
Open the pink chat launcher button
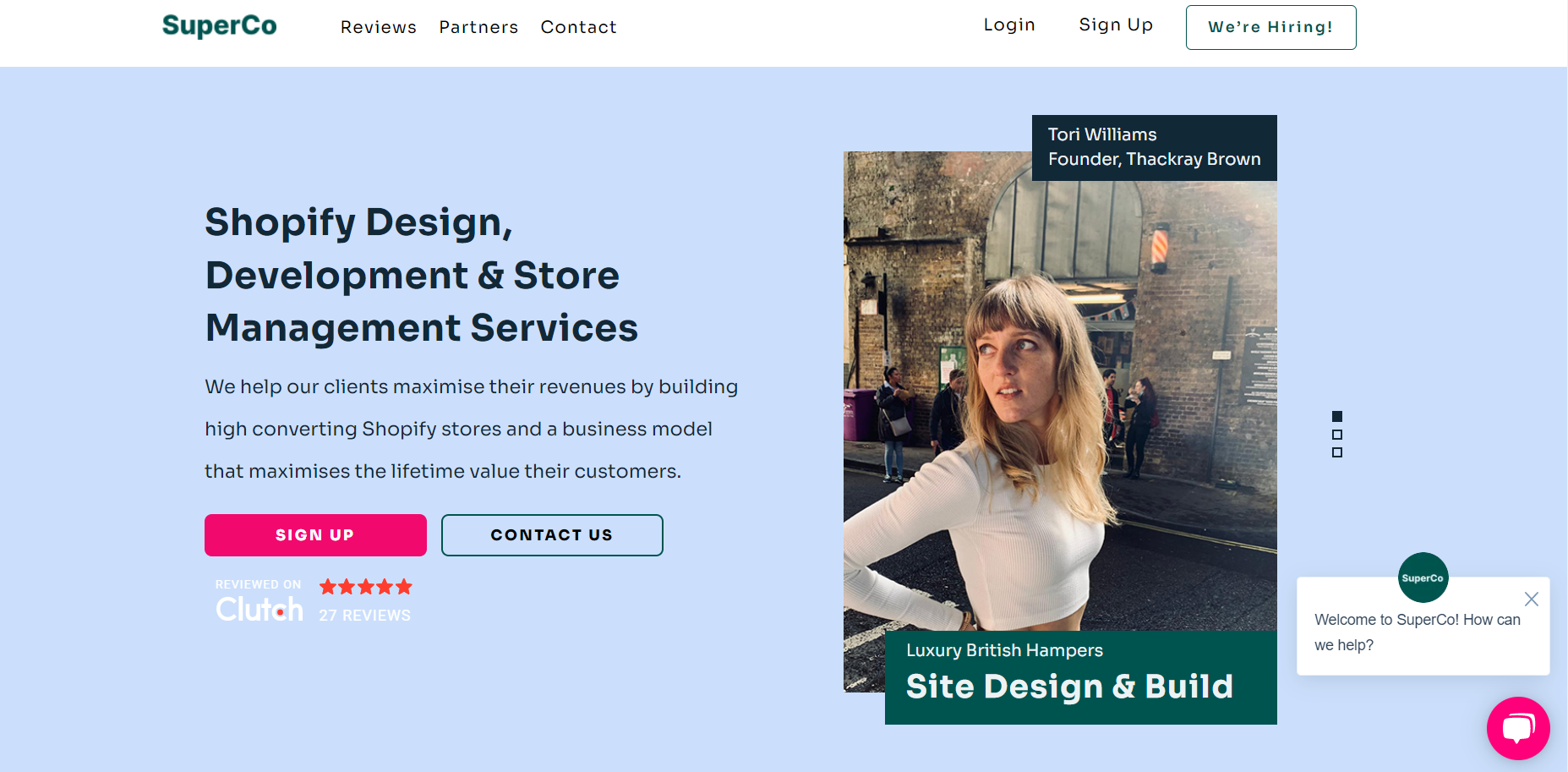pyautogui.click(x=1518, y=728)
